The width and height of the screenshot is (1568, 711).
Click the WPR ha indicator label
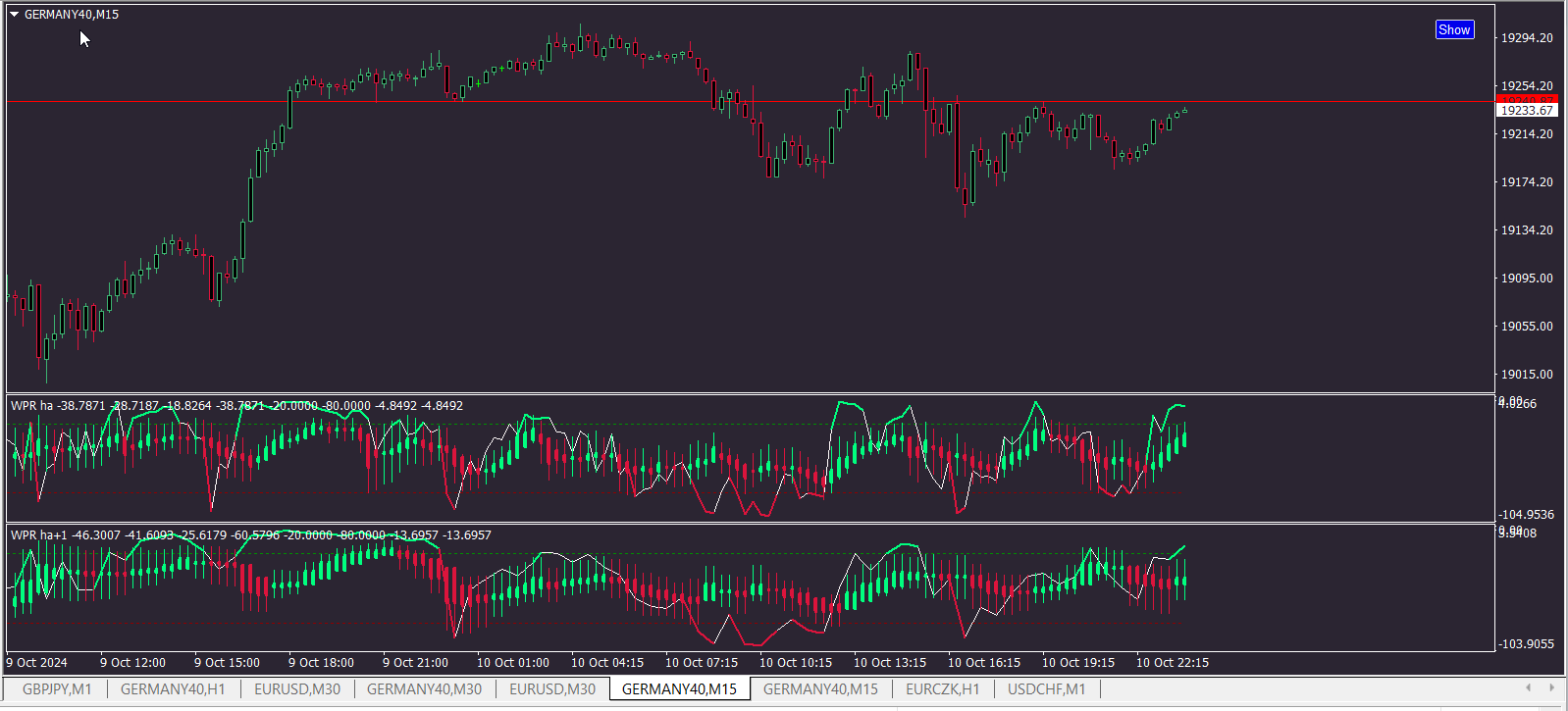click(x=32, y=405)
